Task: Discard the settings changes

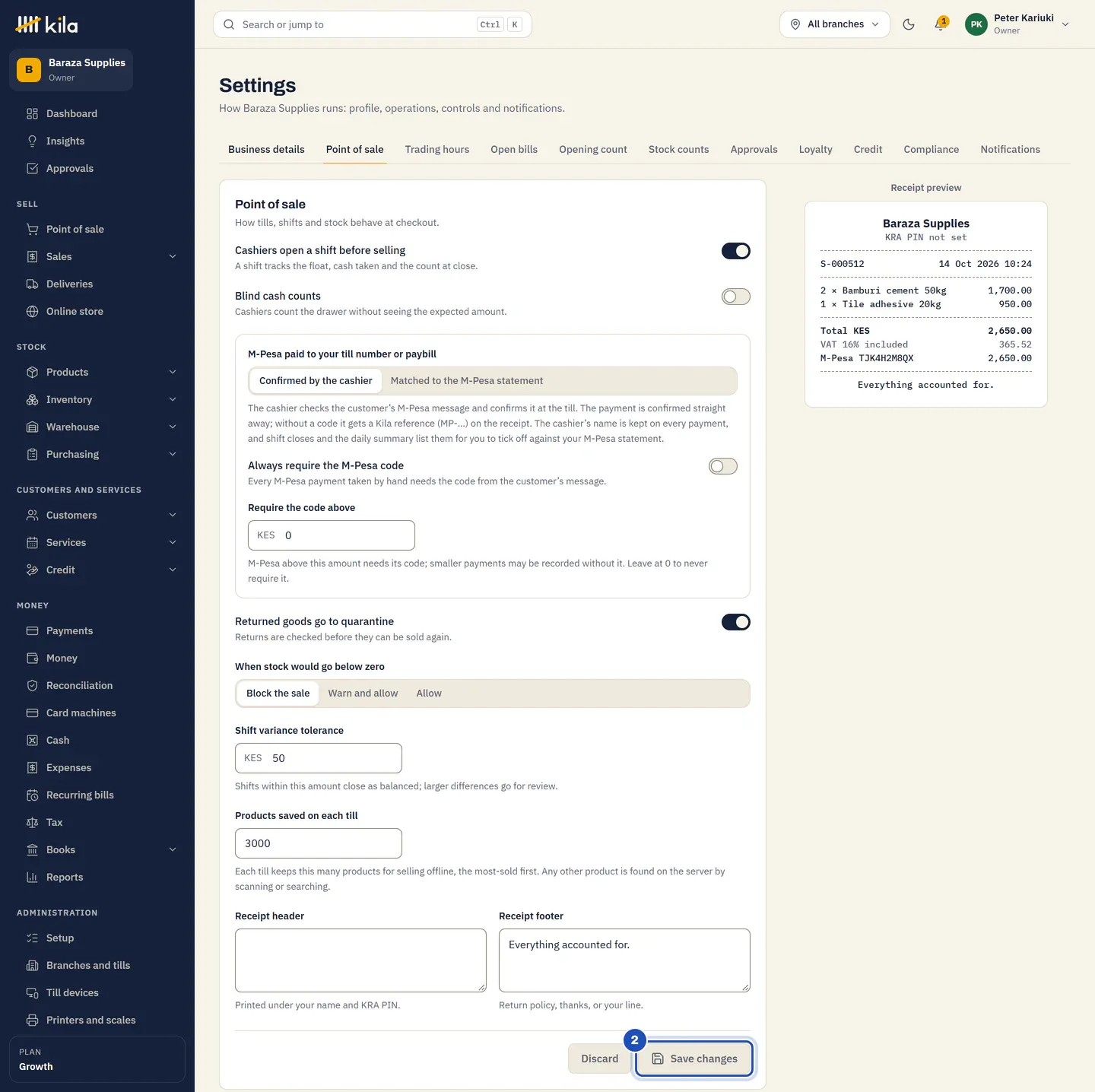Action: click(x=600, y=1059)
